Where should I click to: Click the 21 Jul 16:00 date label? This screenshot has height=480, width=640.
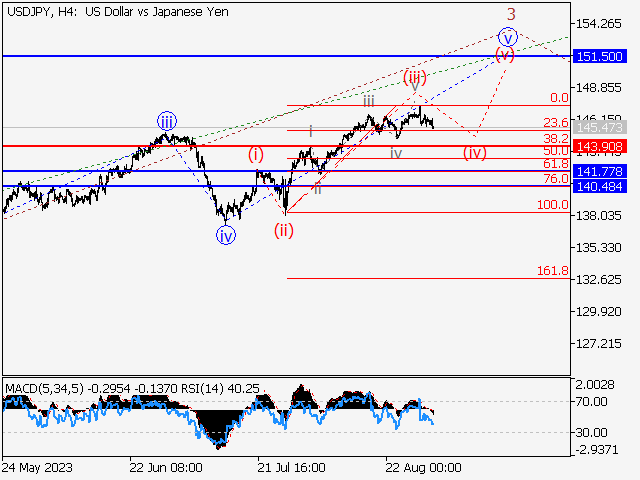(x=291, y=467)
